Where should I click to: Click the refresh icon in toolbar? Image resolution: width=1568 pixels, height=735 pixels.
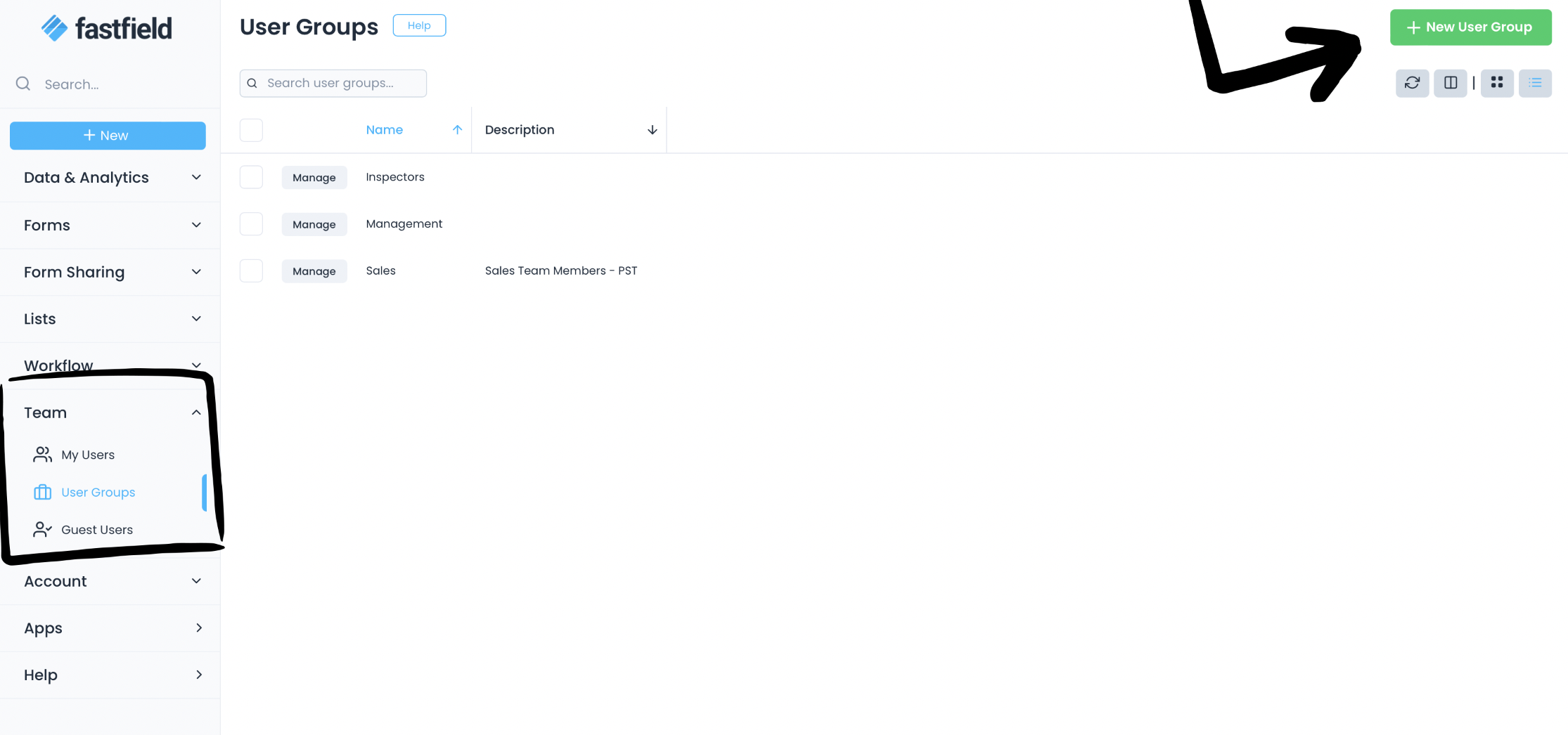(1412, 83)
